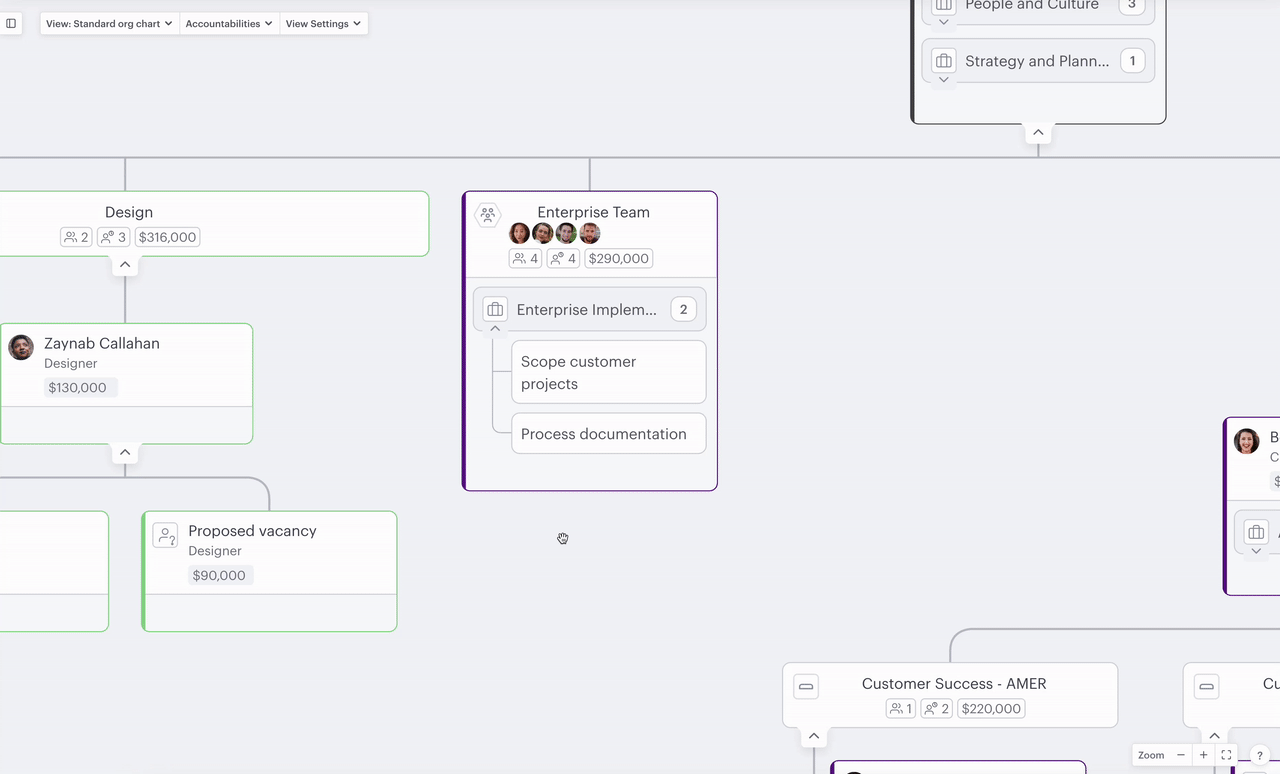Click the Enterprise Team group icon
Viewport: 1280px width, 774px height.
click(487, 214)
